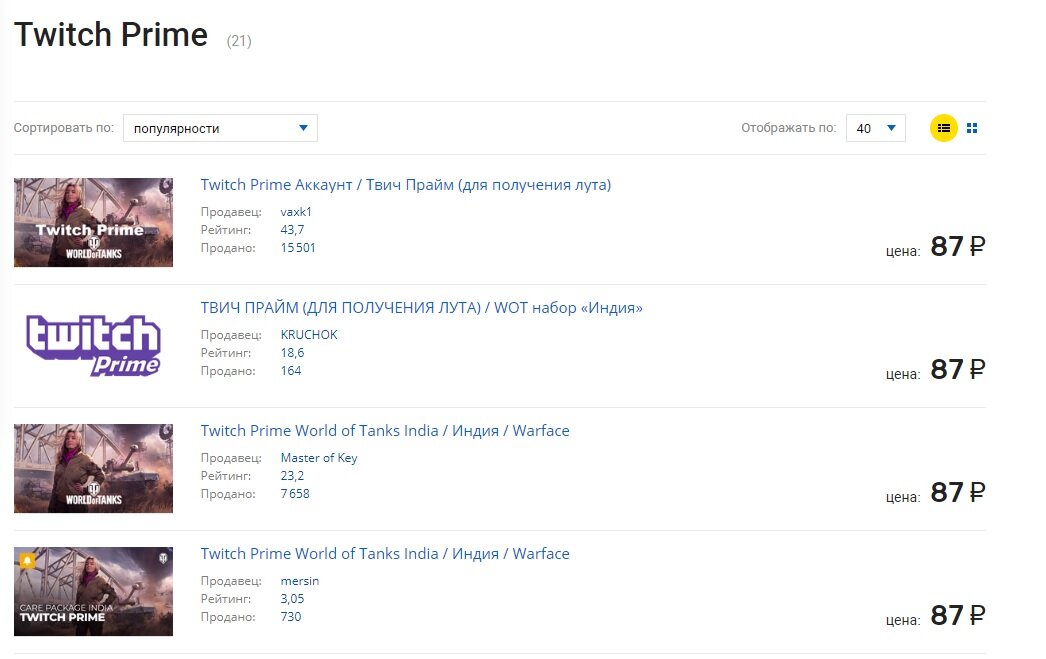
Task: Click the 87 ₽ price of KRUCHOK's listing
Action: click(x=957, y=370)
